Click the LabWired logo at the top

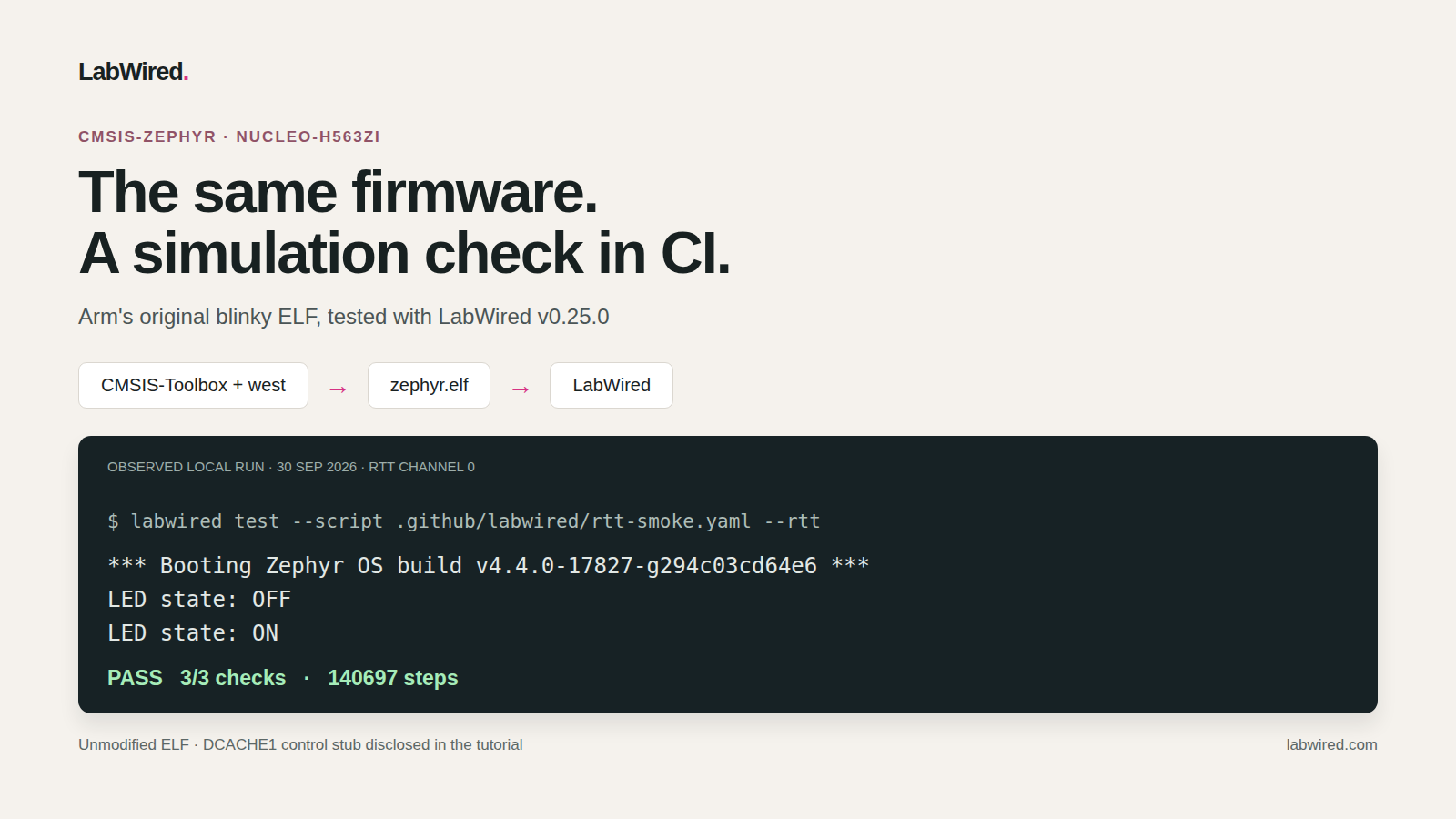pyautogui.click(x=133, y=72)
